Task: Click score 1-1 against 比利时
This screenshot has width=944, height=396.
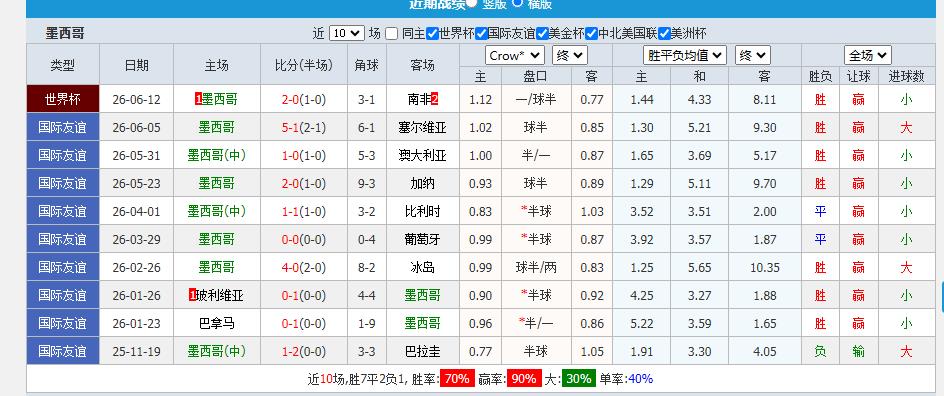Action: tap(290, 211)
